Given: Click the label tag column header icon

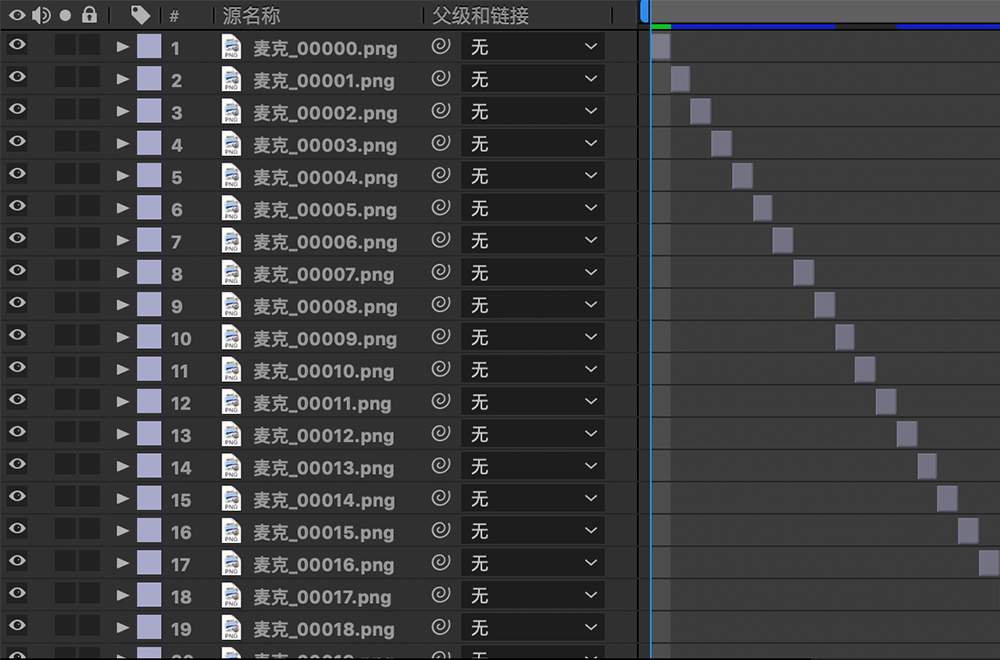Looking at the screenshot, I should [x=141, y=15].
